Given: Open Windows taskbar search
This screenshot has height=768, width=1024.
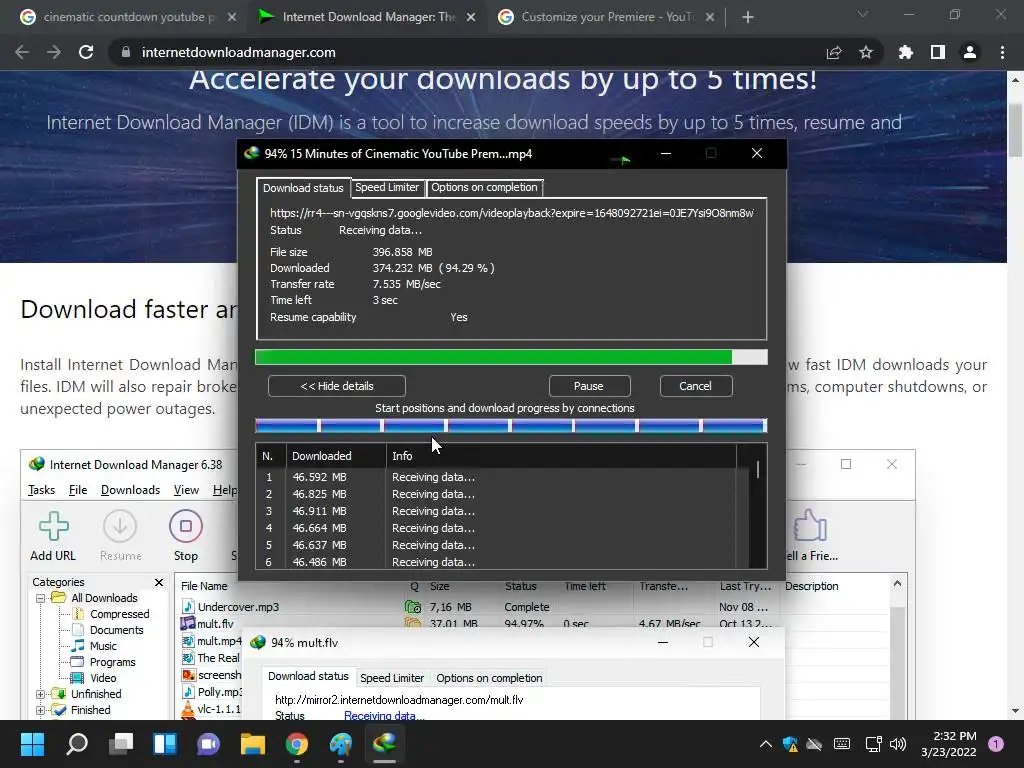Looking at the screenshot, I should coord(77,744).
